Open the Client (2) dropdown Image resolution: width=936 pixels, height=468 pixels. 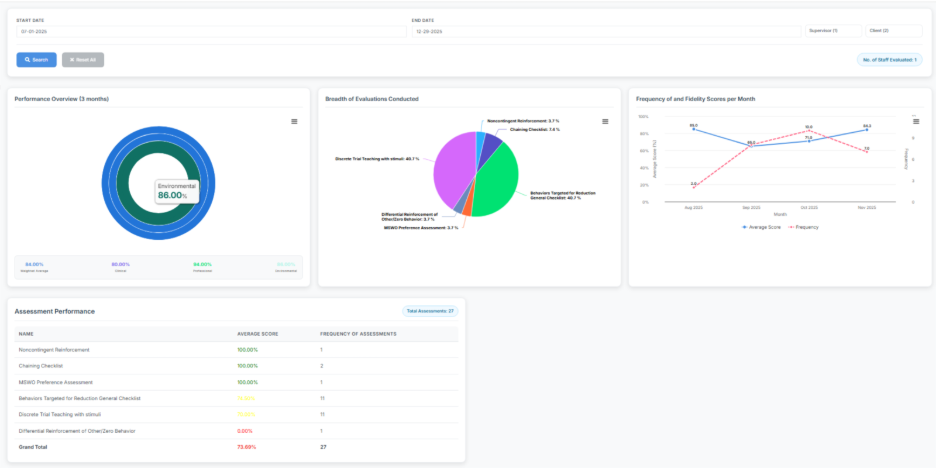click(894, 30)
